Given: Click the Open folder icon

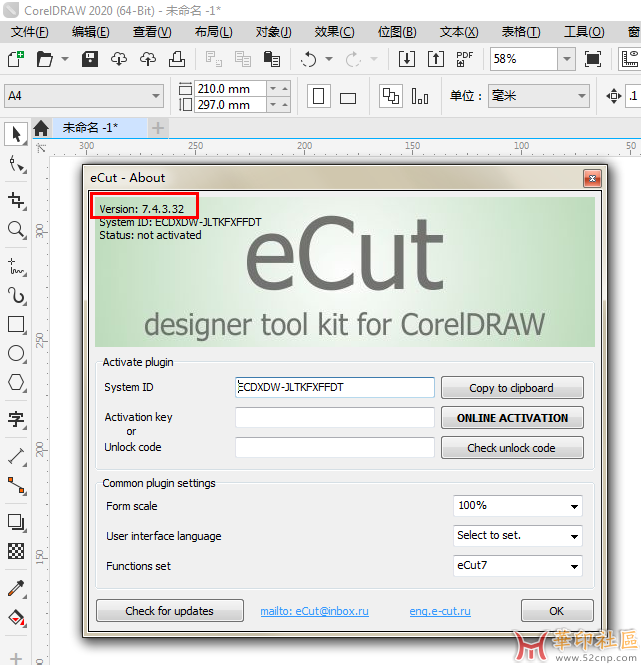Looking at the screenshot, I should point(45,59).
